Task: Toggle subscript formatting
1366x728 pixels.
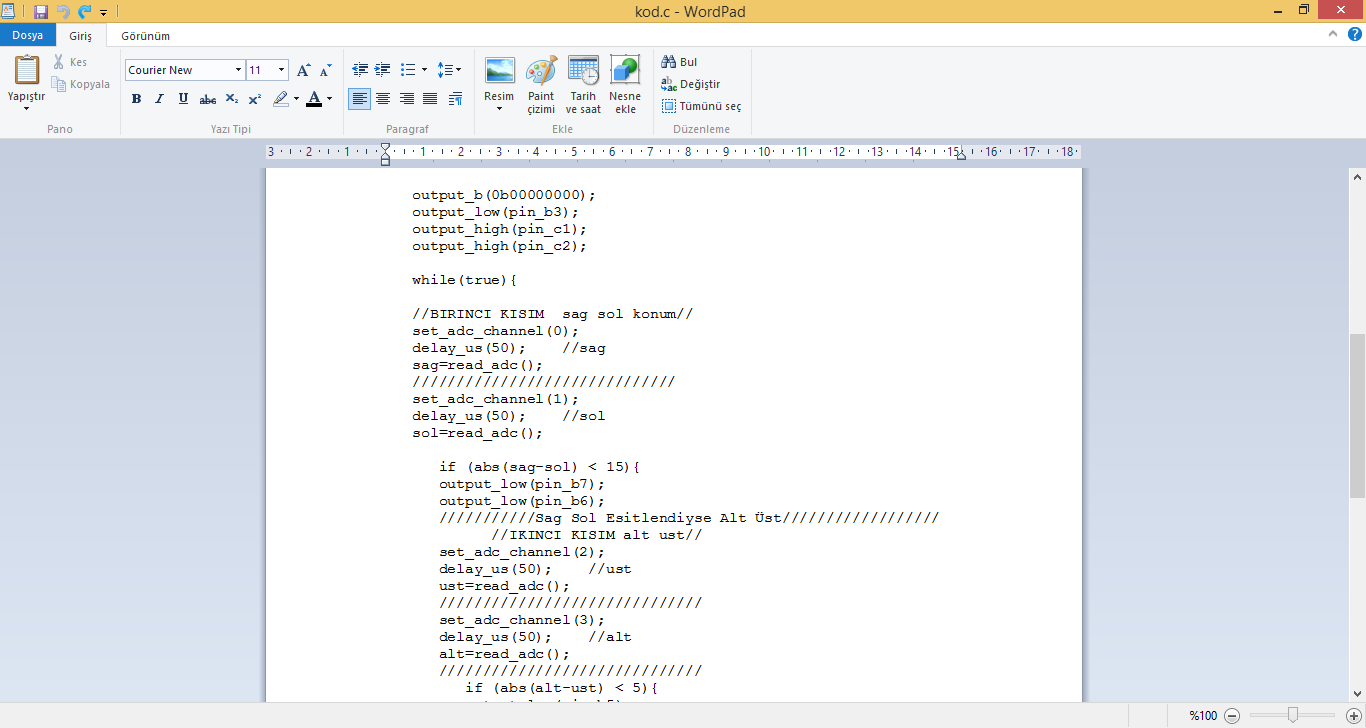Action: point(231,99)
